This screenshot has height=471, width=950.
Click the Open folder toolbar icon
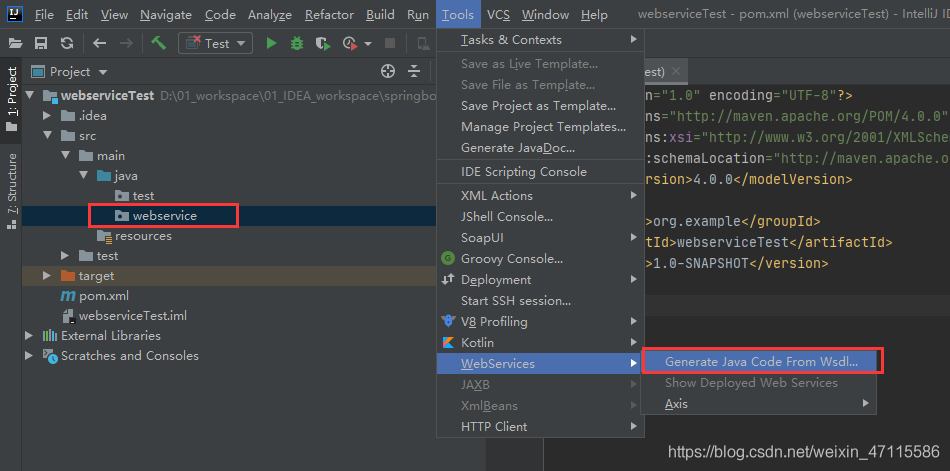tap(15, 43)
